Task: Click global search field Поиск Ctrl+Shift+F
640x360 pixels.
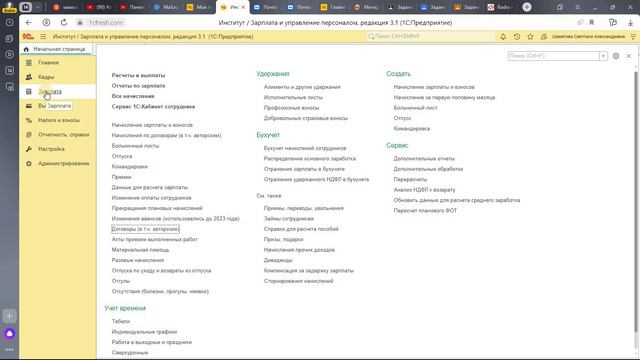Action: tap(431, 36)
